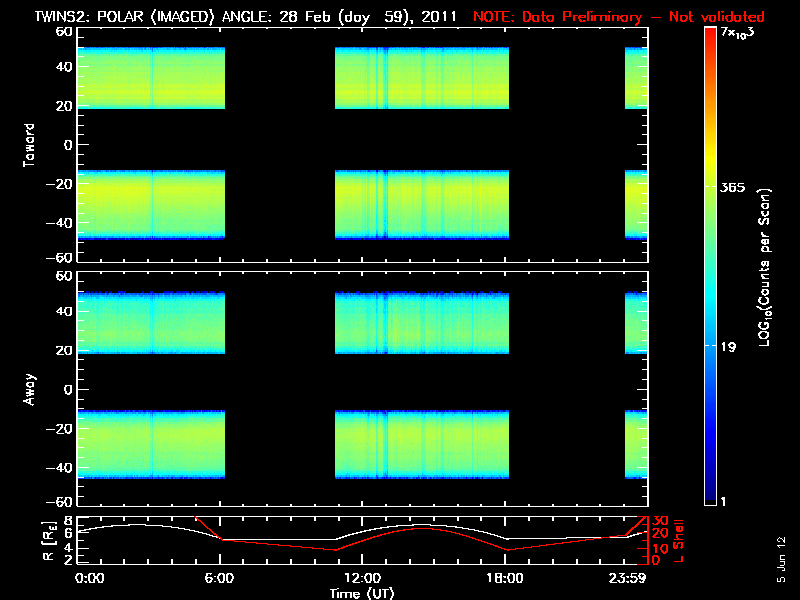
Task: Select the 12:00 time axis tick
Action: [x=363, y=578]
